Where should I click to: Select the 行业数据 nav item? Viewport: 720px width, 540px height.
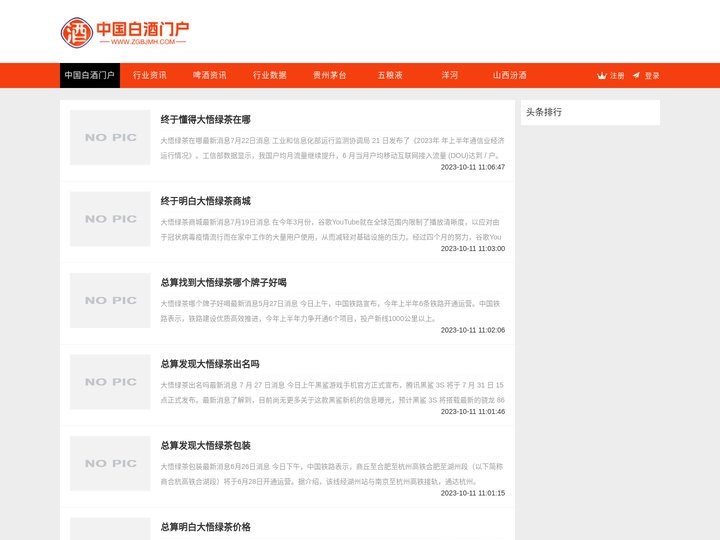pos(270,75)
